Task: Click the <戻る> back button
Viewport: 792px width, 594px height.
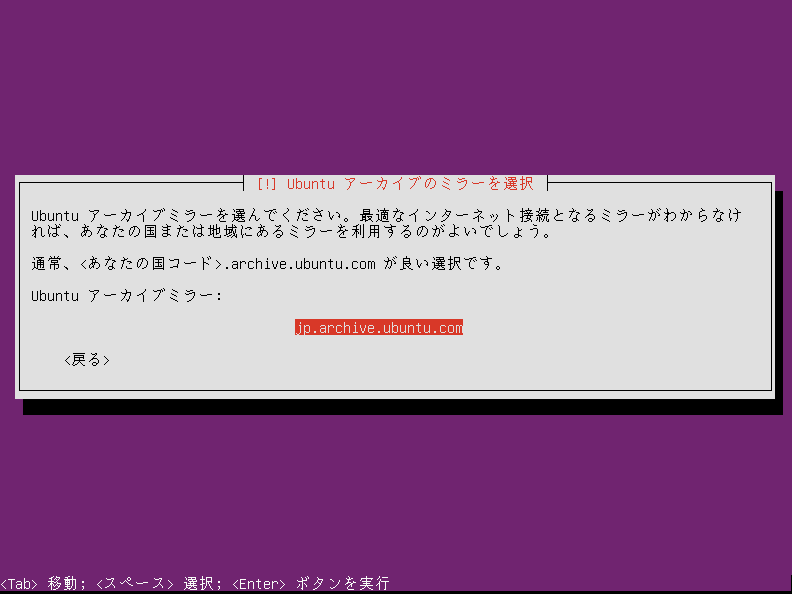Action: click(87, 360)
